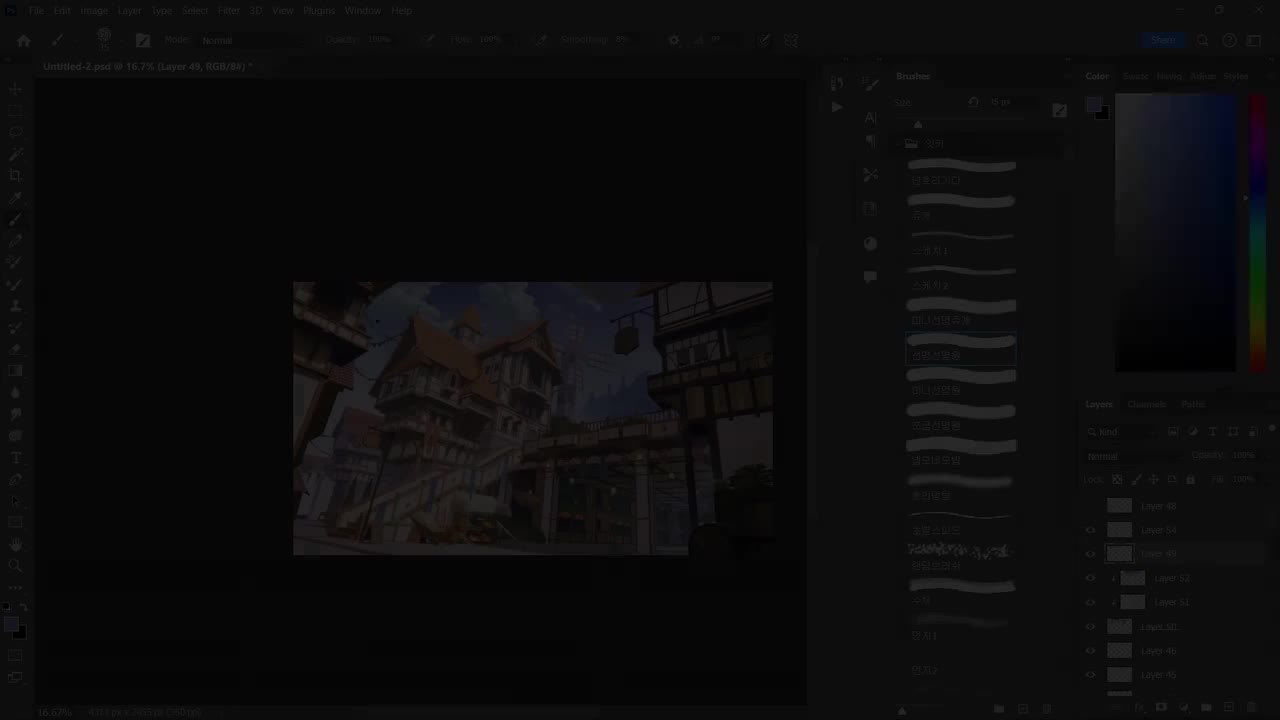Open the Window menu
This screenshot has width=1280, height=720.
(x=363, y=10)
